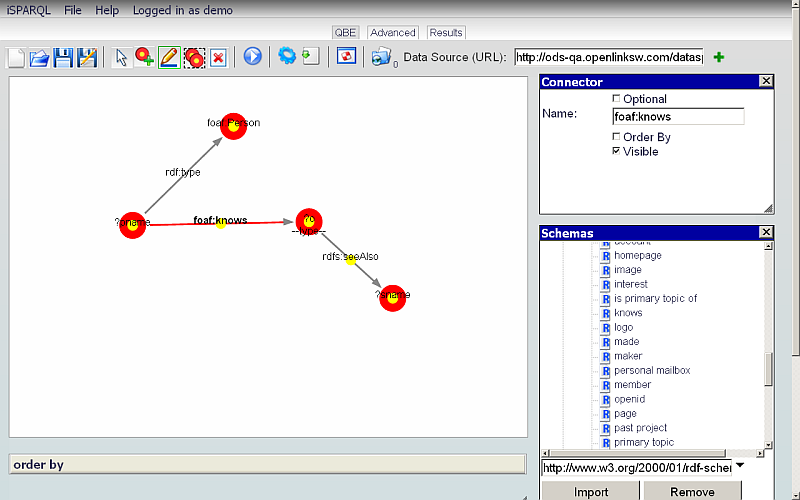Click the Connector panel resize grip

click(768, 208)
